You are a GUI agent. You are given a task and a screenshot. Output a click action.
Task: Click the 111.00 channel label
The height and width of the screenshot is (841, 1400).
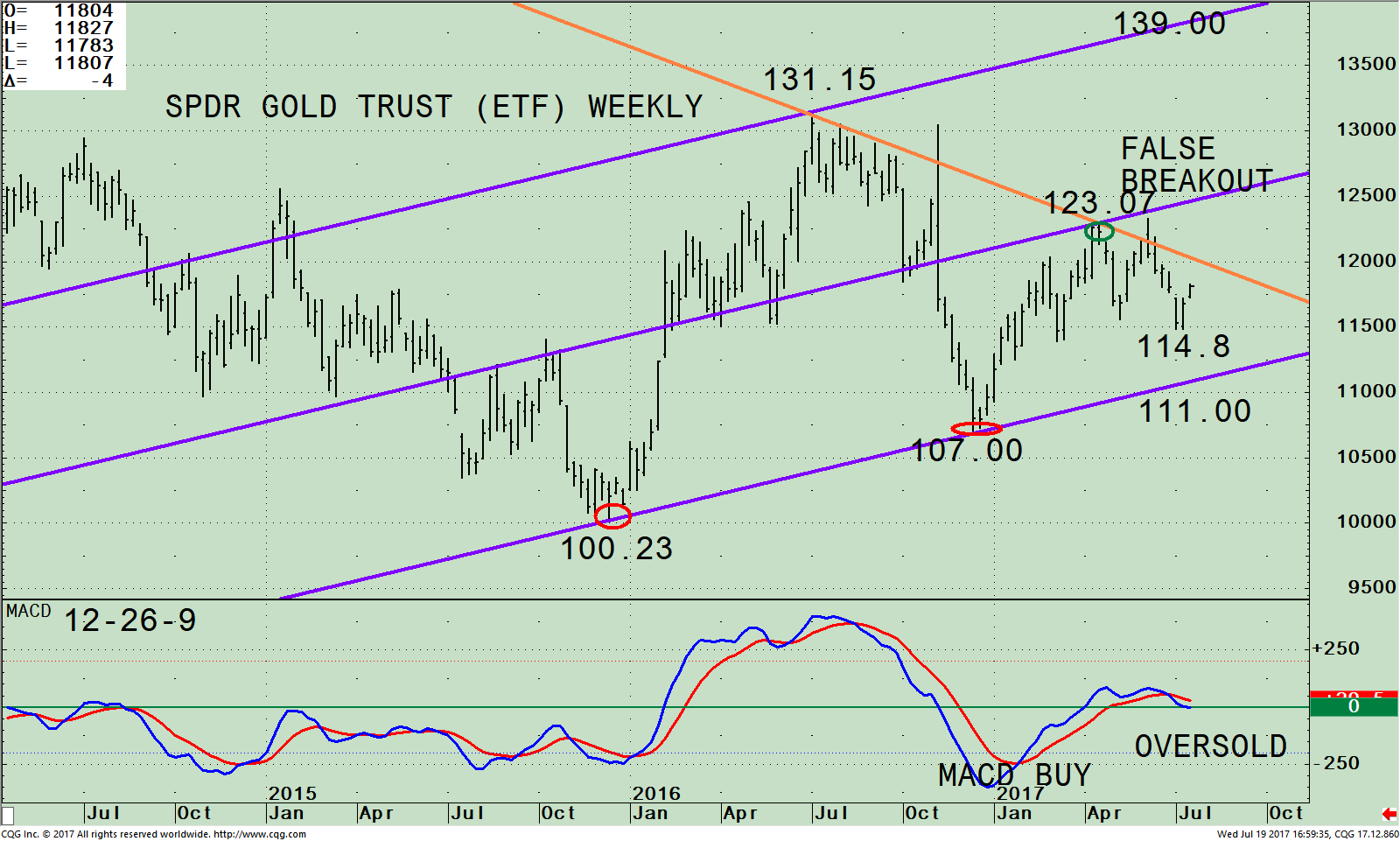(x=1194, y=411)
